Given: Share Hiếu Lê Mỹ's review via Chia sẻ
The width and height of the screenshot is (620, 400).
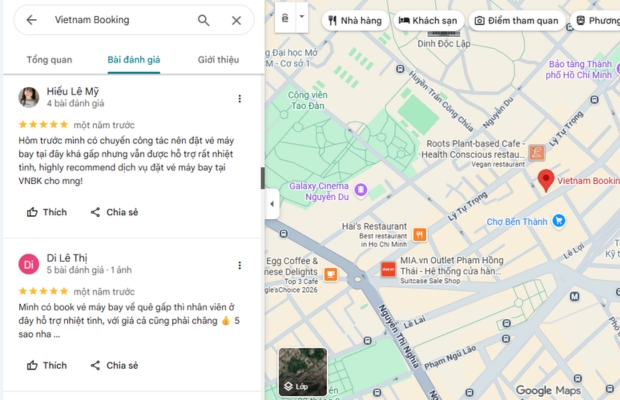Looking at the screenshot, I should coord(114,212).
